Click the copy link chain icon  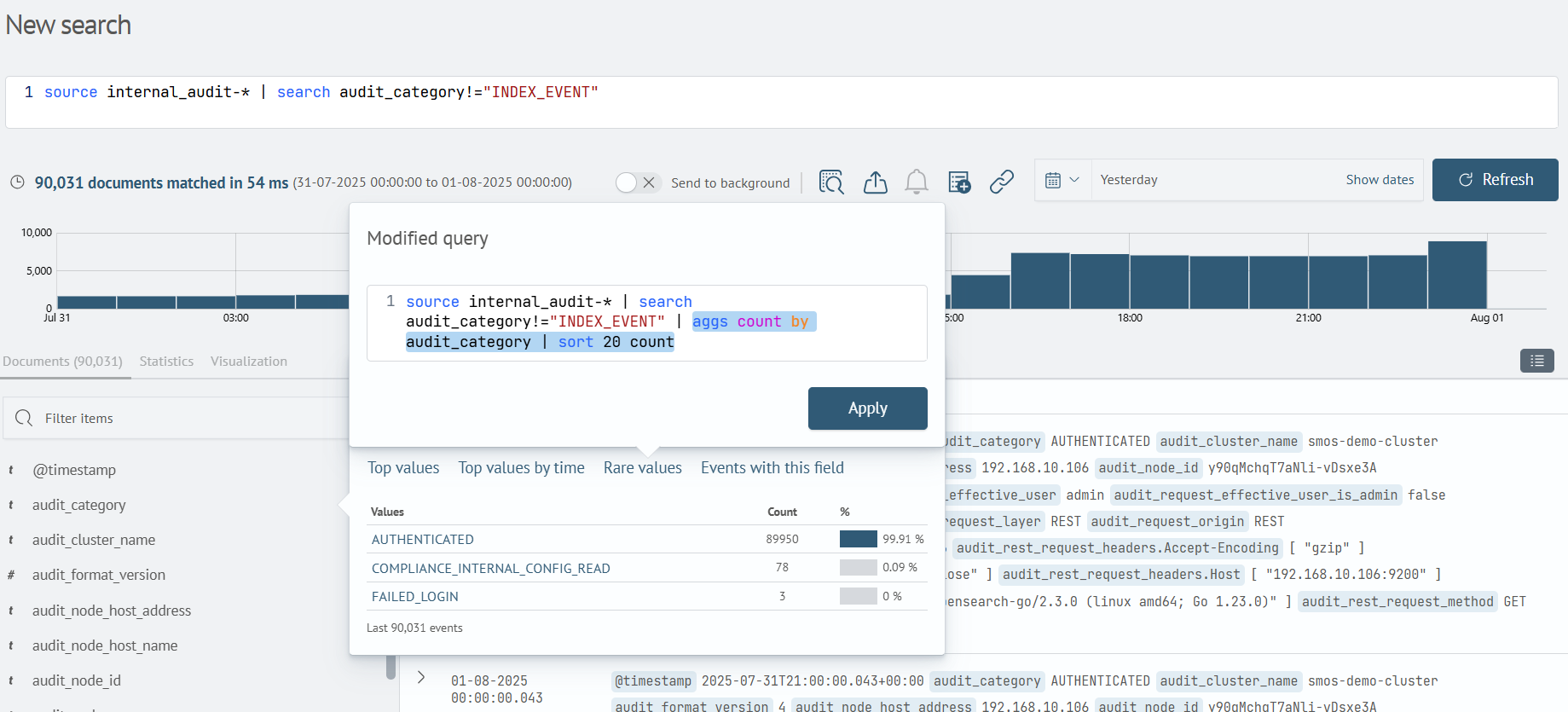click(1002, 182)
